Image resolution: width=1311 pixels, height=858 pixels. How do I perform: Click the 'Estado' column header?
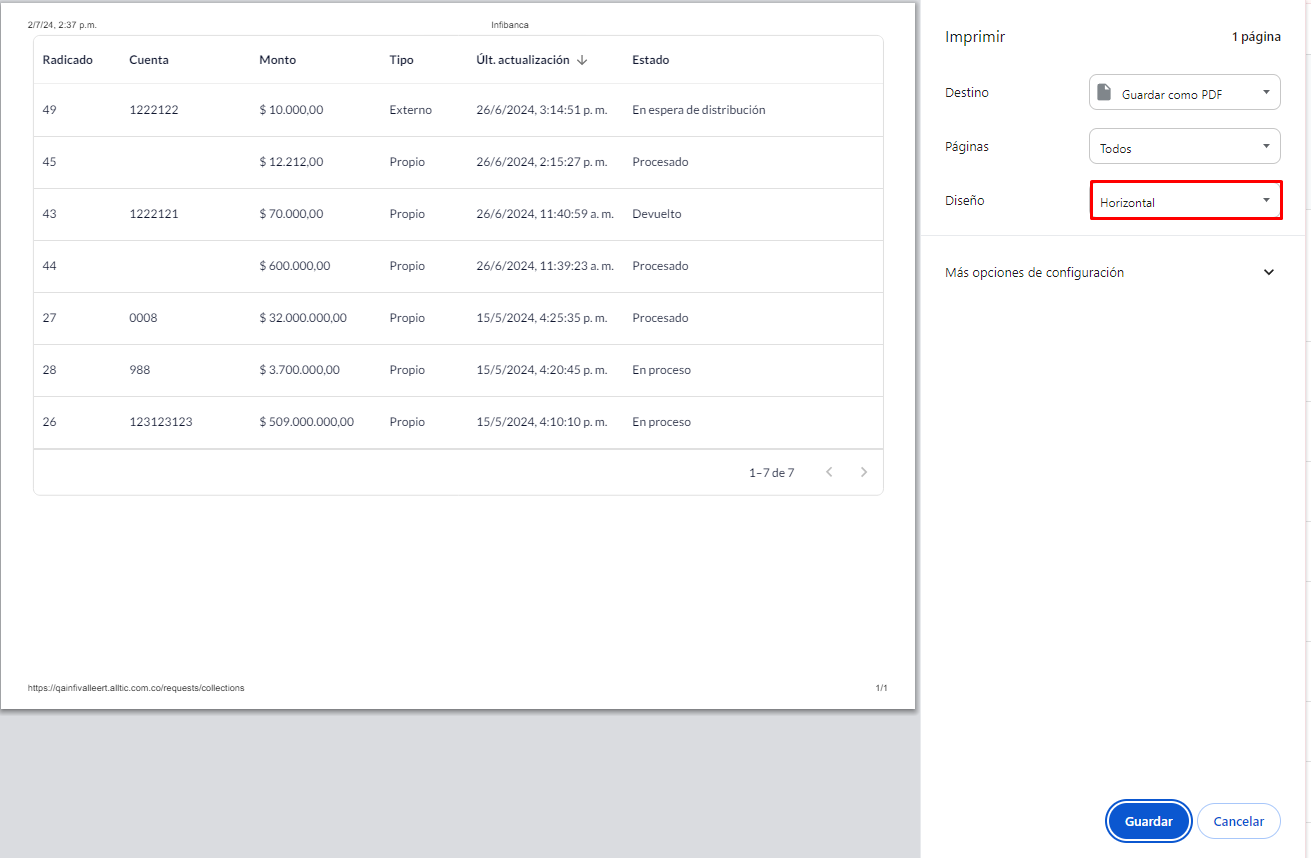click(650, 60)
